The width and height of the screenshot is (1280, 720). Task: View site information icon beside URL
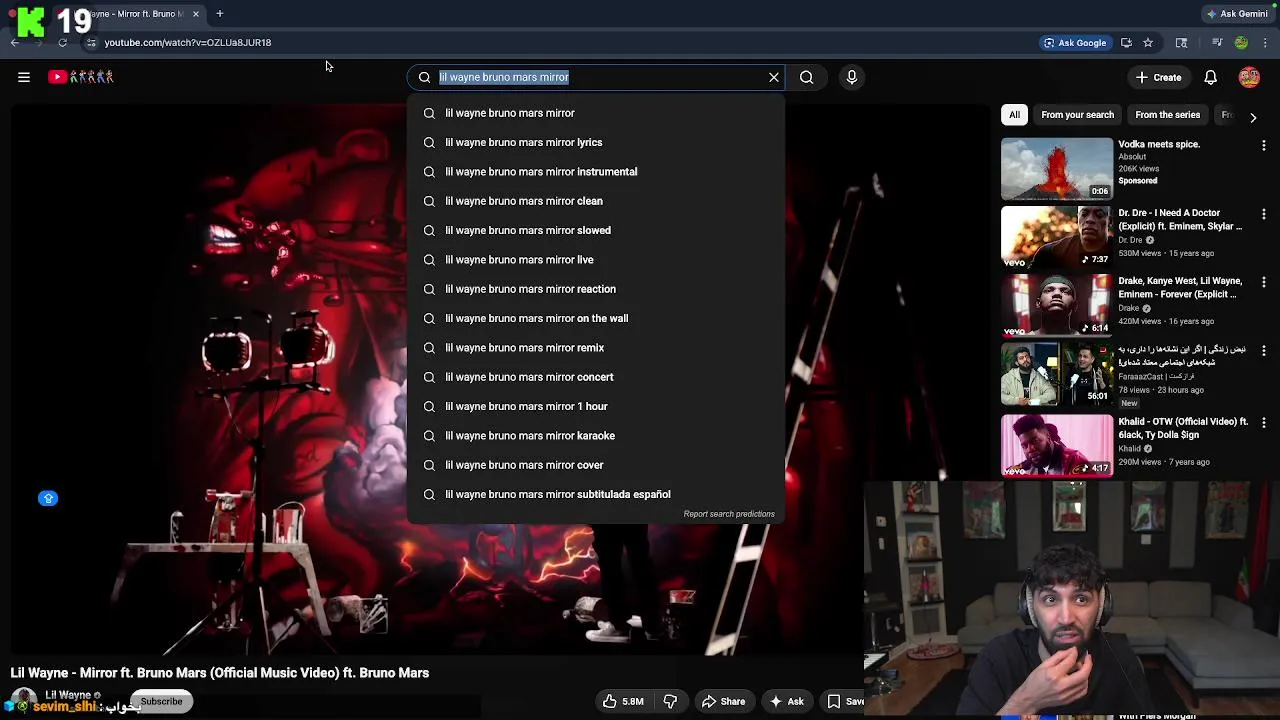91,43
